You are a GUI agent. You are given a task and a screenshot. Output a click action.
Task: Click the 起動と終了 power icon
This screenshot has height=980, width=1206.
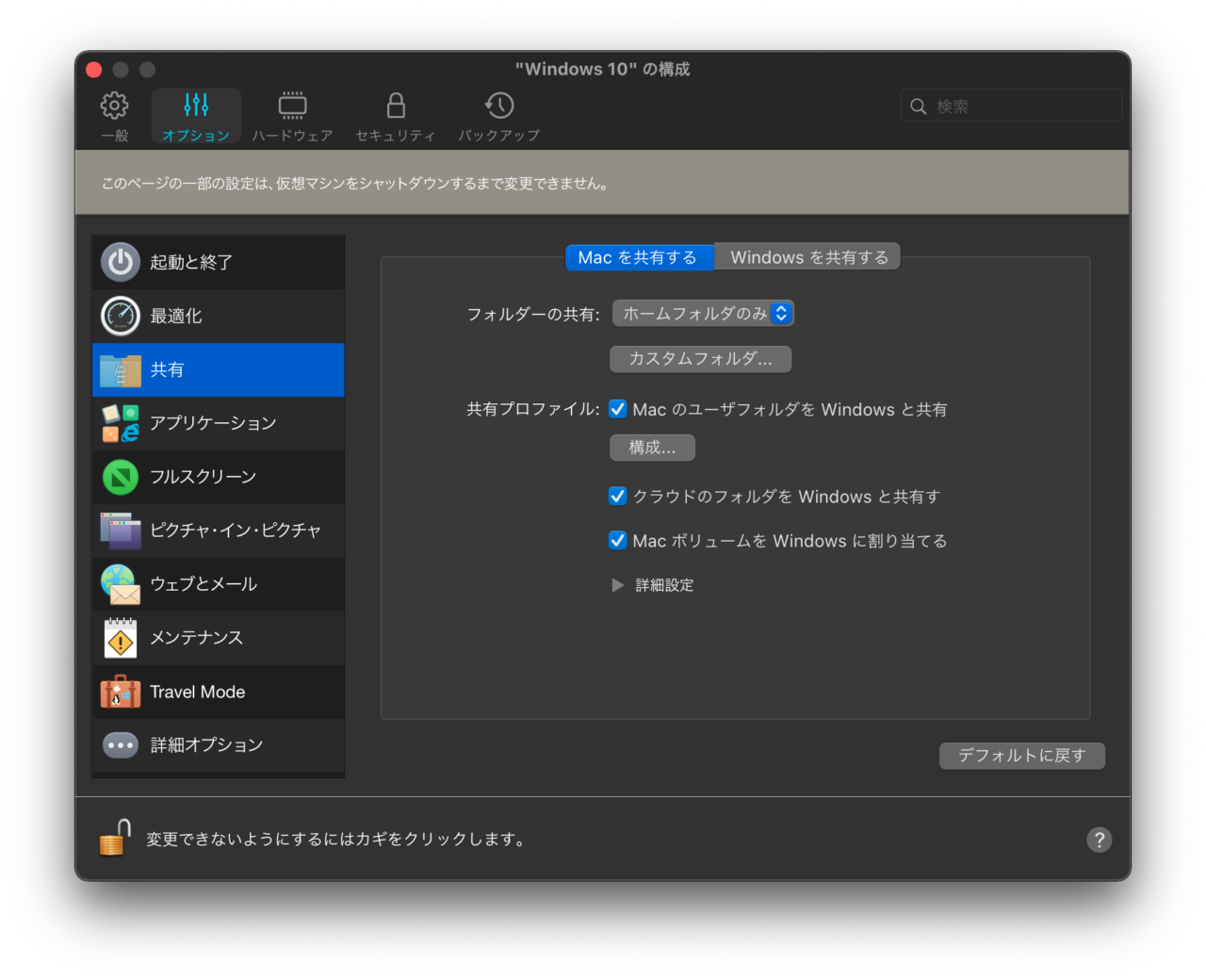tap(121, 262)
